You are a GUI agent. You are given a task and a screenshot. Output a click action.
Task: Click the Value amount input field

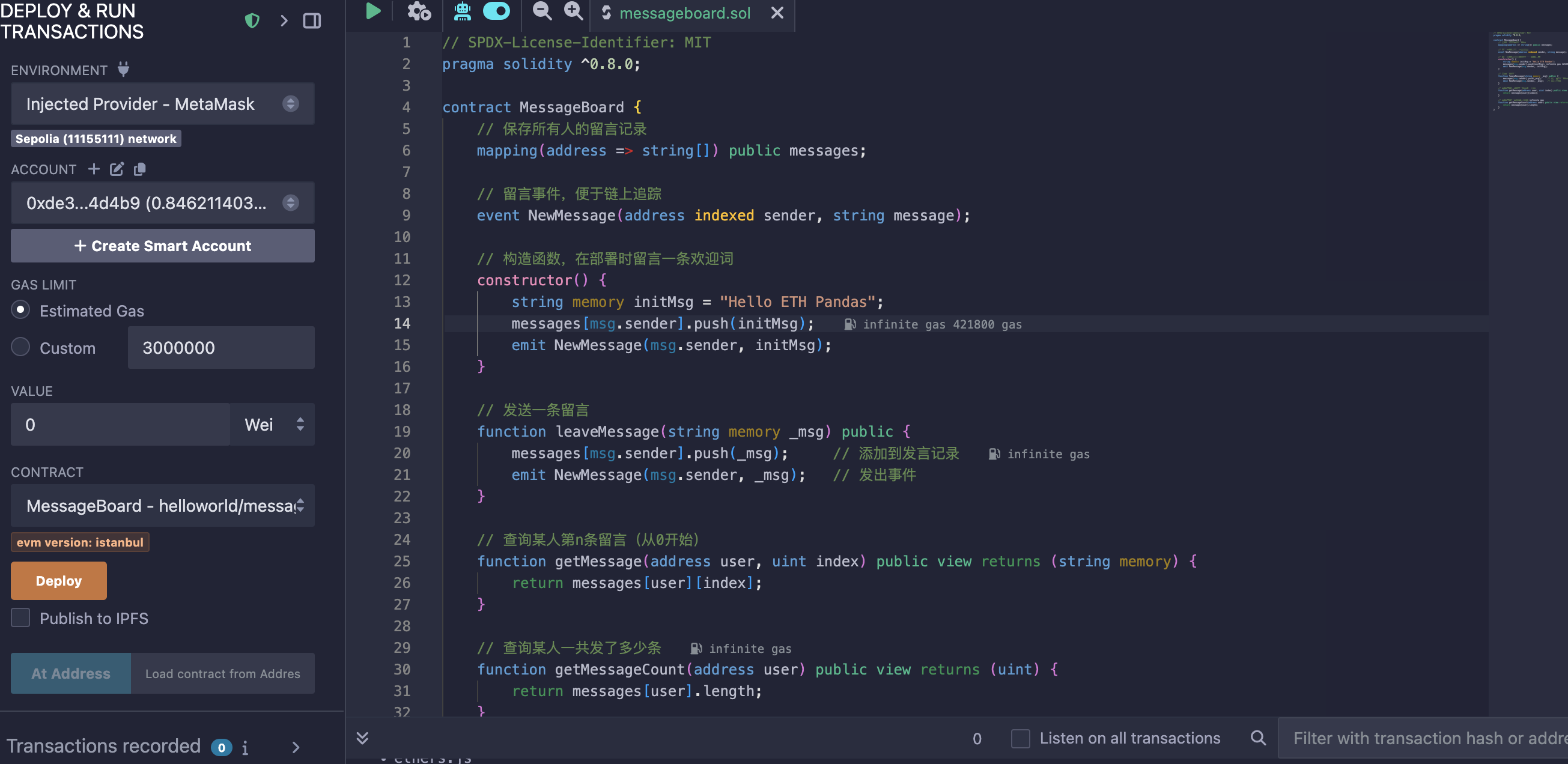coord(120,425)
